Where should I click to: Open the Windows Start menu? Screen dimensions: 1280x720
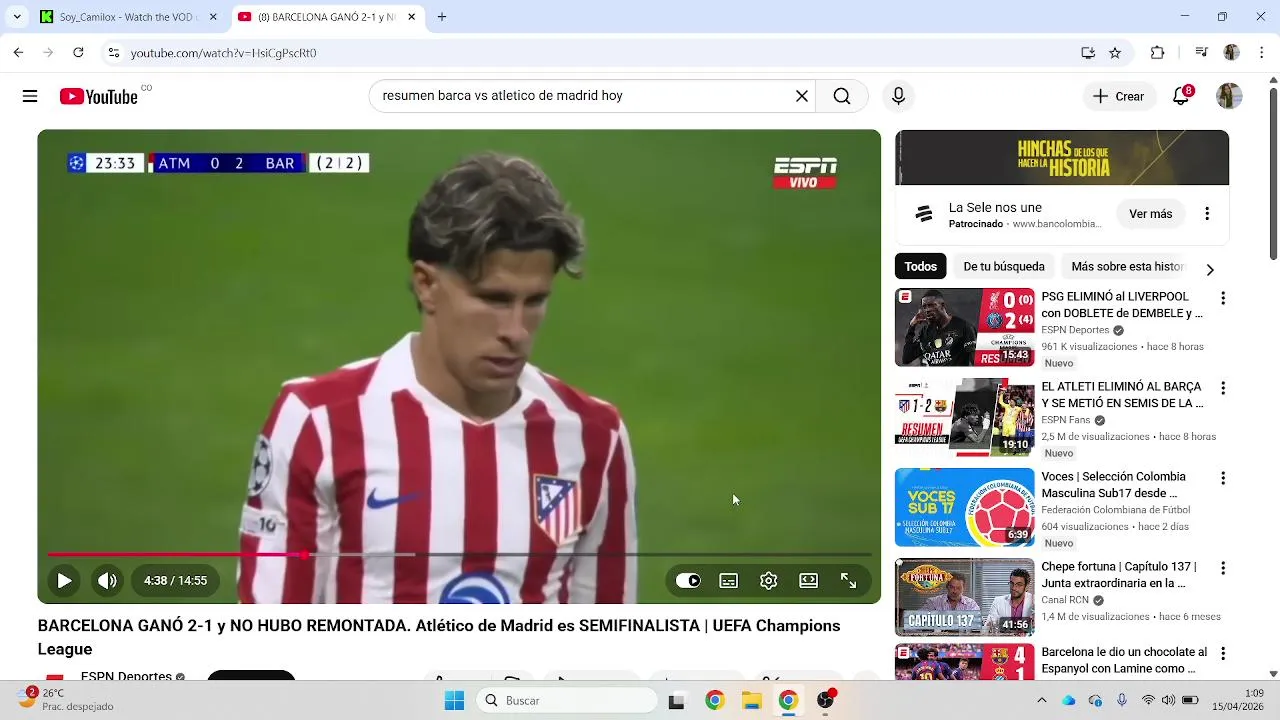(x=454, y=700)
